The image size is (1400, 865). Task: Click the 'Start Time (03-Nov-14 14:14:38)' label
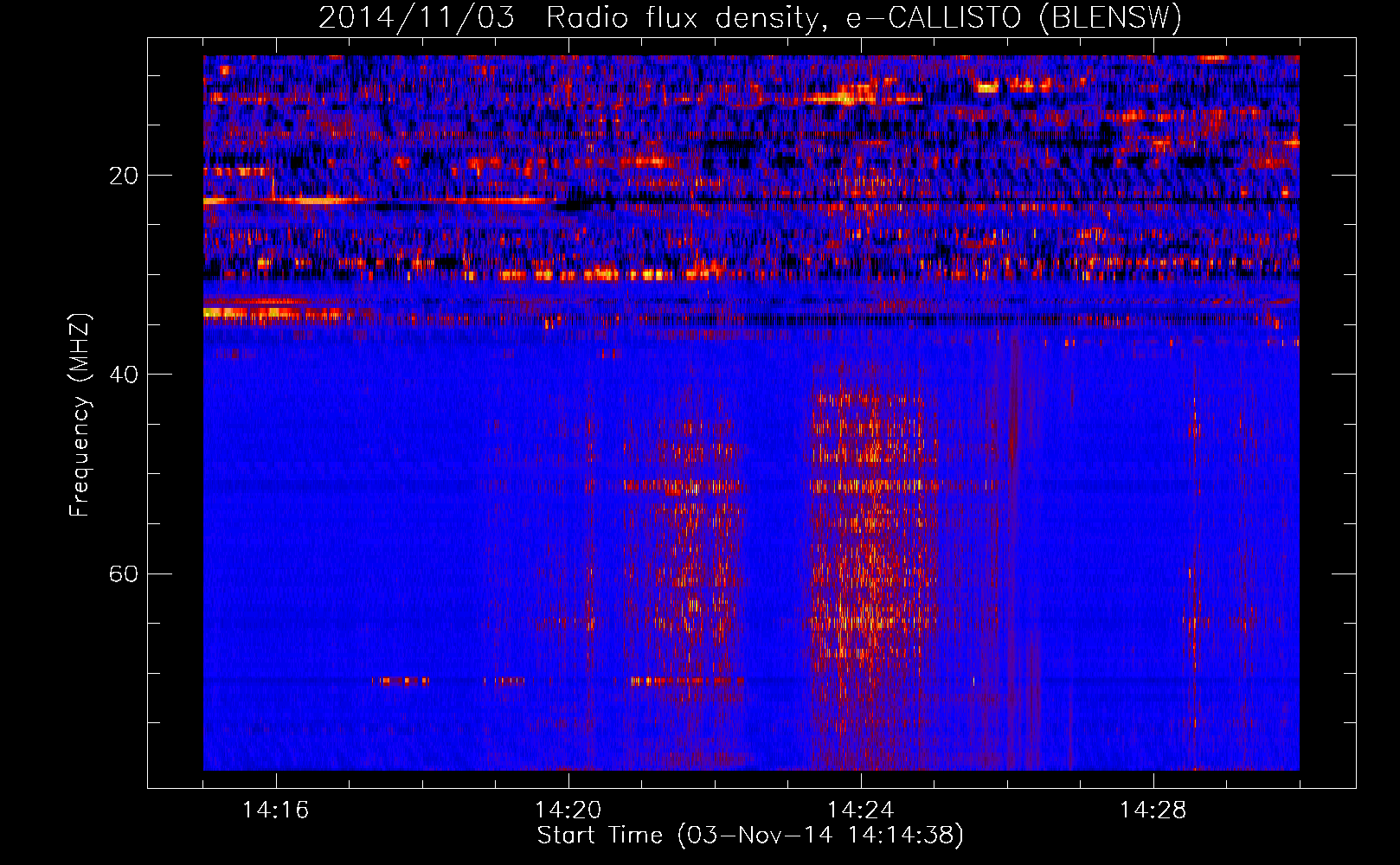pos(750,836)
